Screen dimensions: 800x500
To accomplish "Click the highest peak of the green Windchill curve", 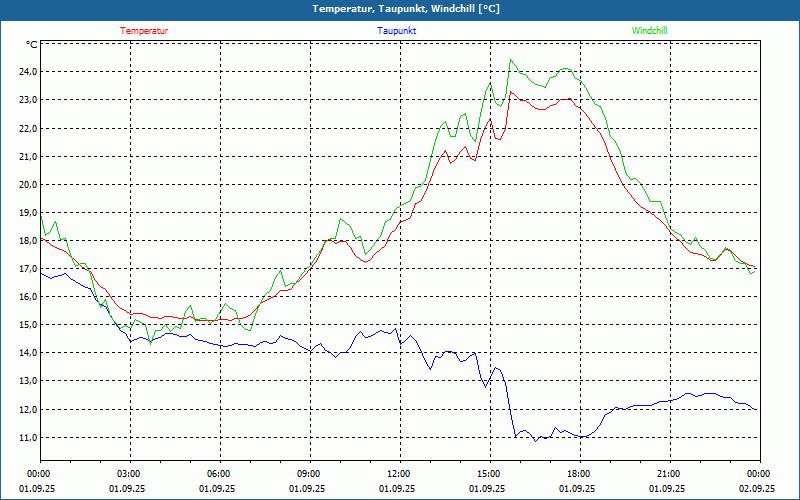I will [511, 60].
